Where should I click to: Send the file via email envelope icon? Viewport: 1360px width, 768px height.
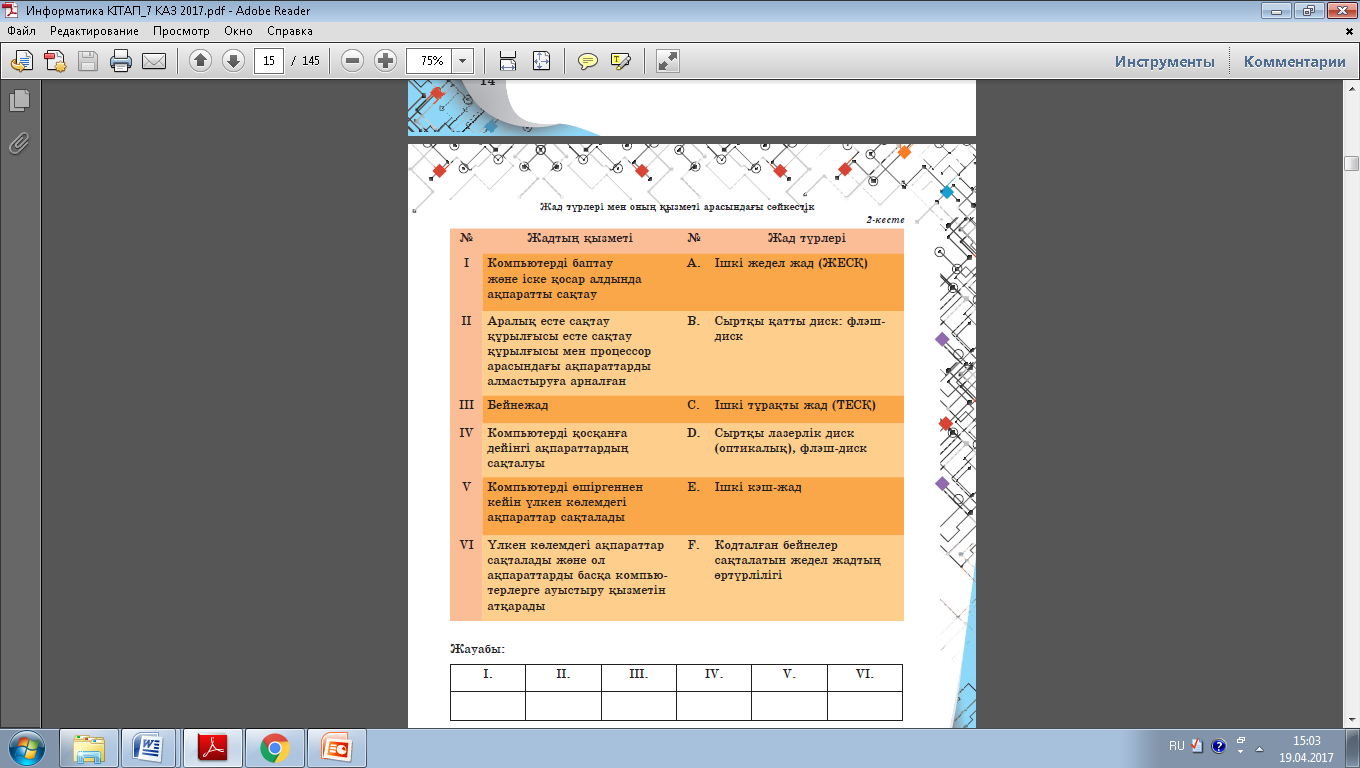(x=154, y=61)
